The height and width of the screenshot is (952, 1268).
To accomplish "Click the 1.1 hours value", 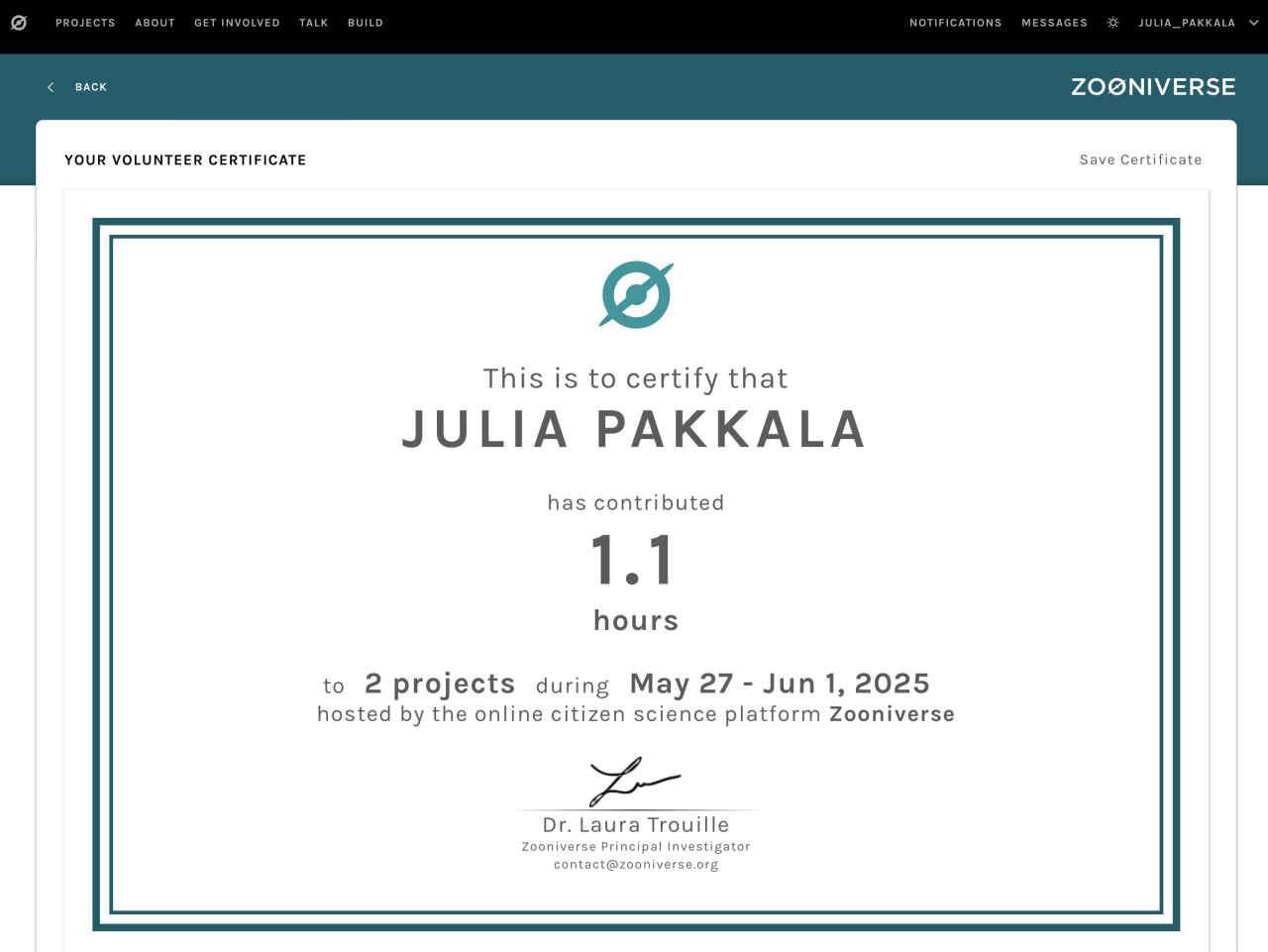I will 634,561.
